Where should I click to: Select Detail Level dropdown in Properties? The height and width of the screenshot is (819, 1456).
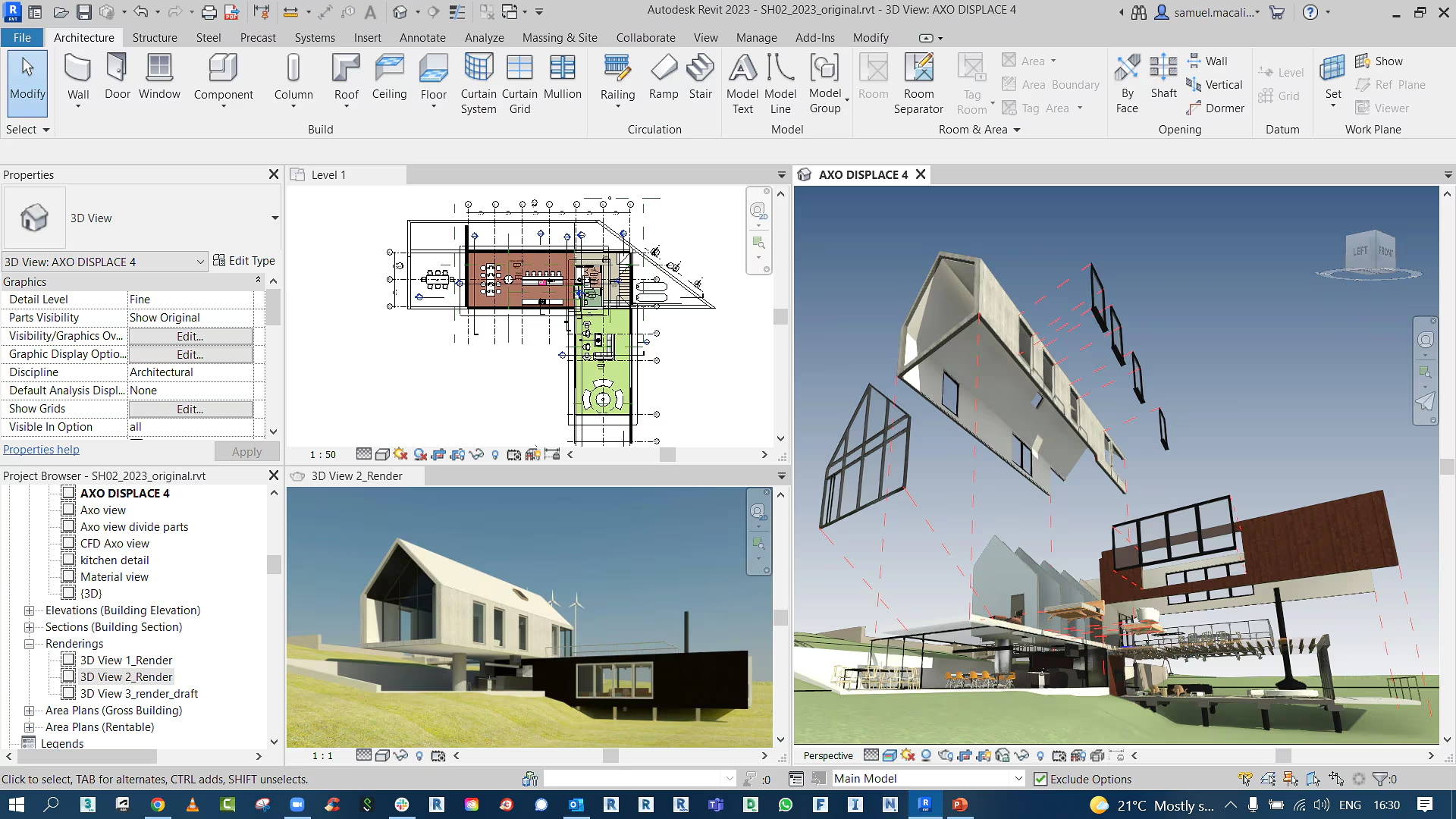pos(189,299)
